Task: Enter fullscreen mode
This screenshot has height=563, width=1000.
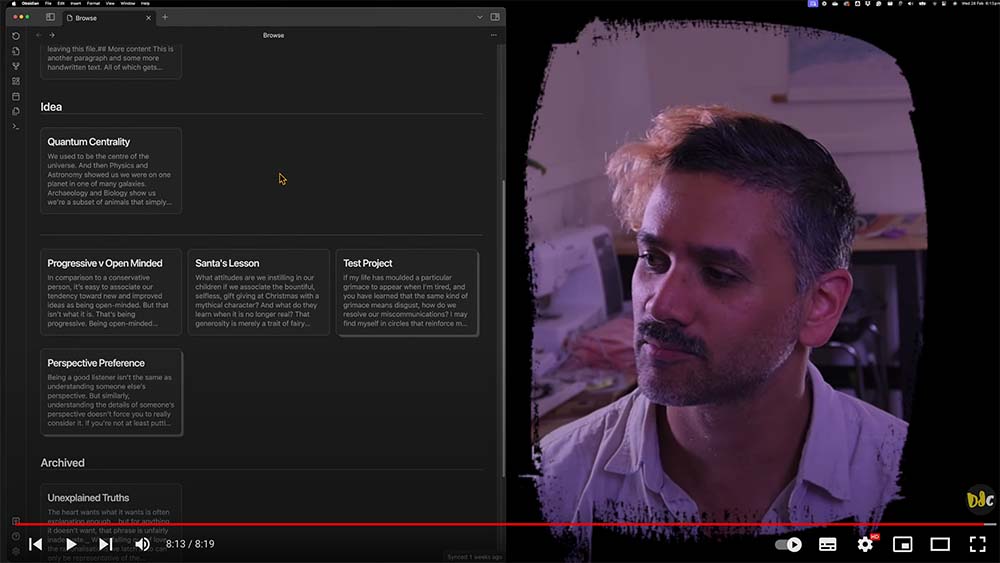Action: (978, 545)
